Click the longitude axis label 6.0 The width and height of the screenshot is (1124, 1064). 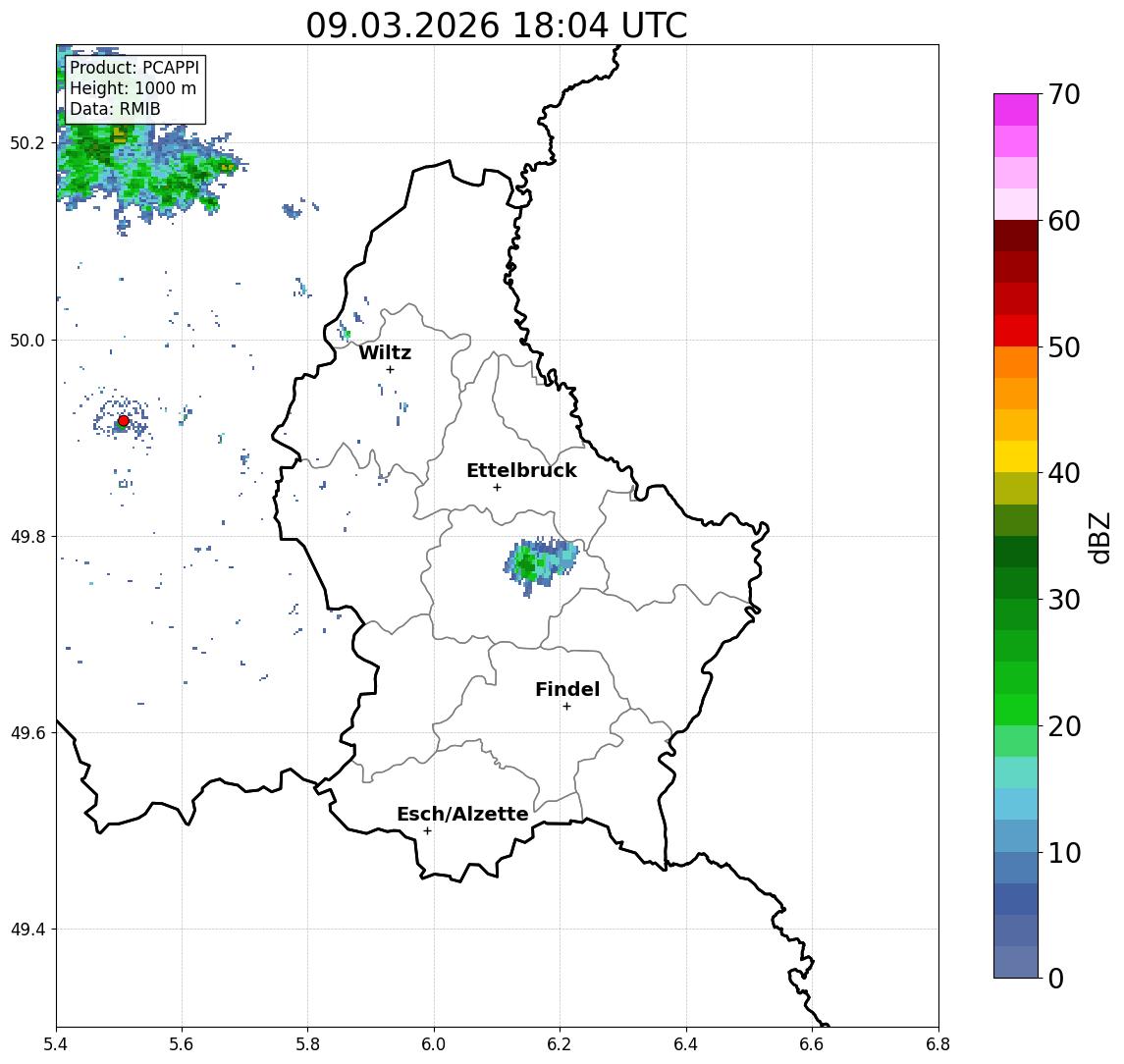click(434, 1044)
